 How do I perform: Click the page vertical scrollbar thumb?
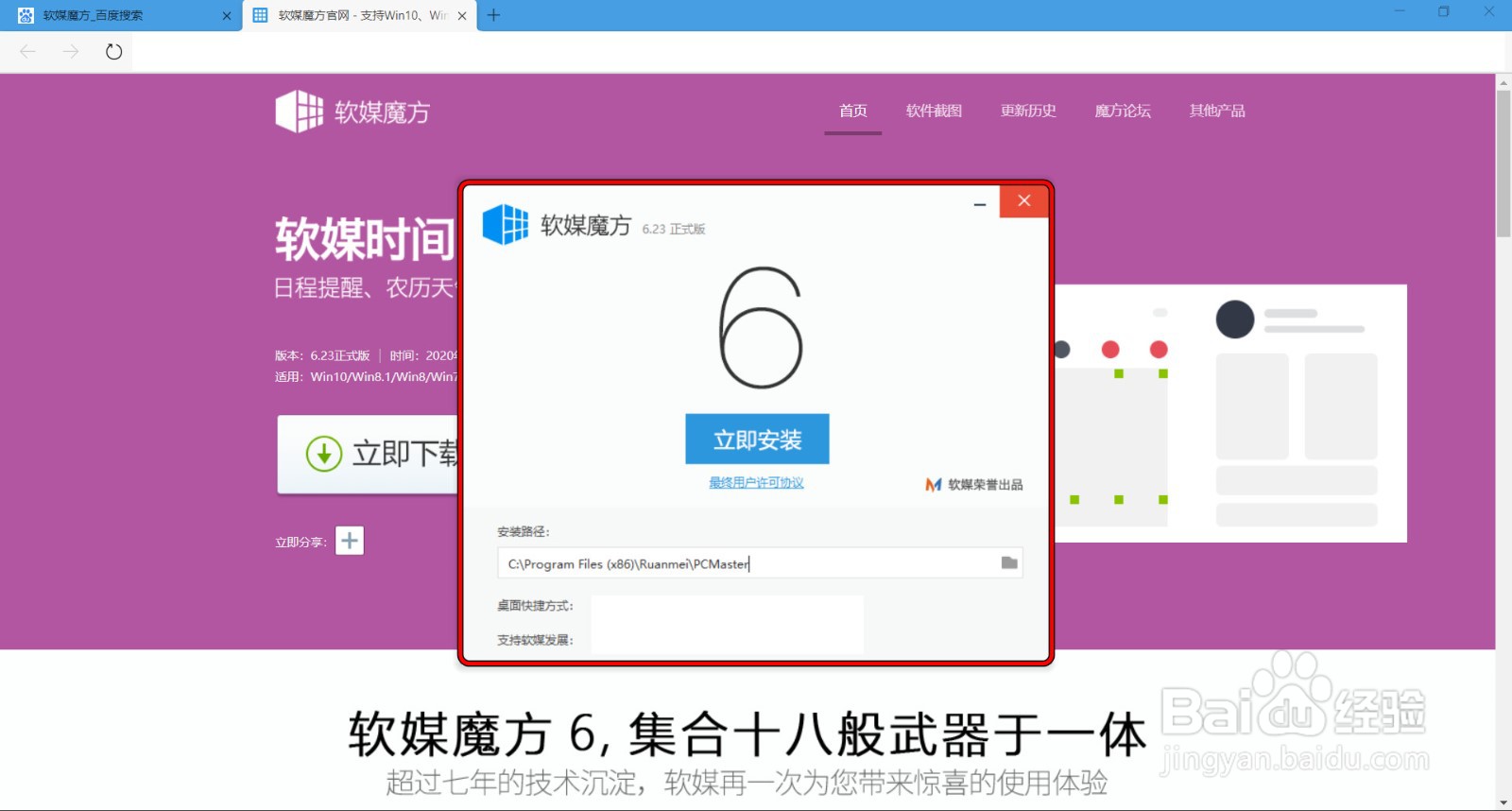1503,164
